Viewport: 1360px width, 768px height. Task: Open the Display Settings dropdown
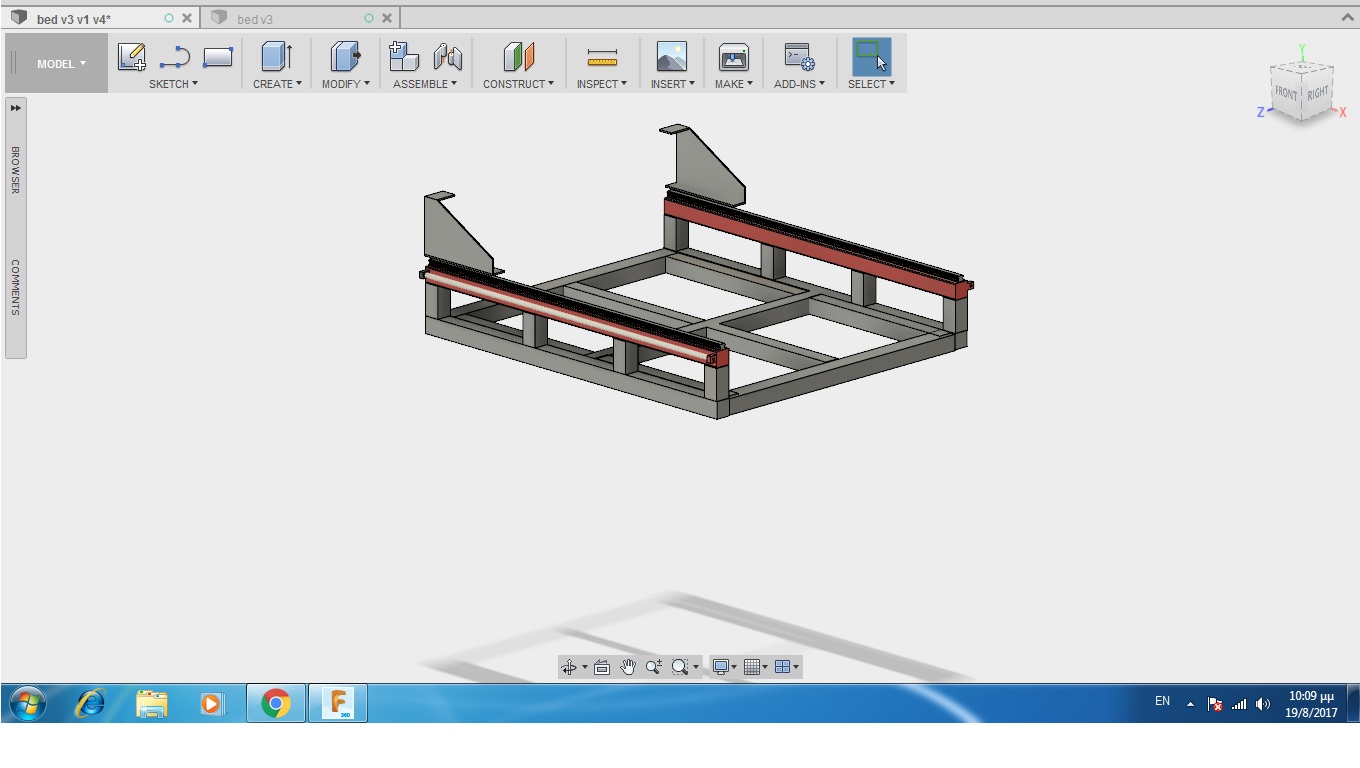724,667
